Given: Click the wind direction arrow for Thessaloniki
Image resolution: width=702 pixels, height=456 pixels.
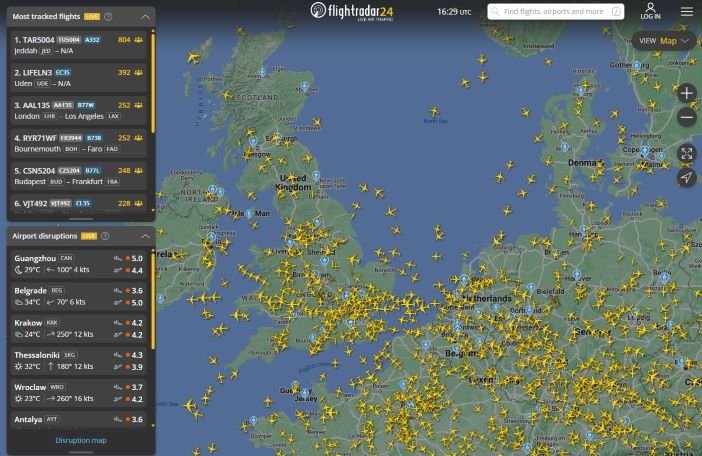Looking at the screenshot, I should 51,366.
